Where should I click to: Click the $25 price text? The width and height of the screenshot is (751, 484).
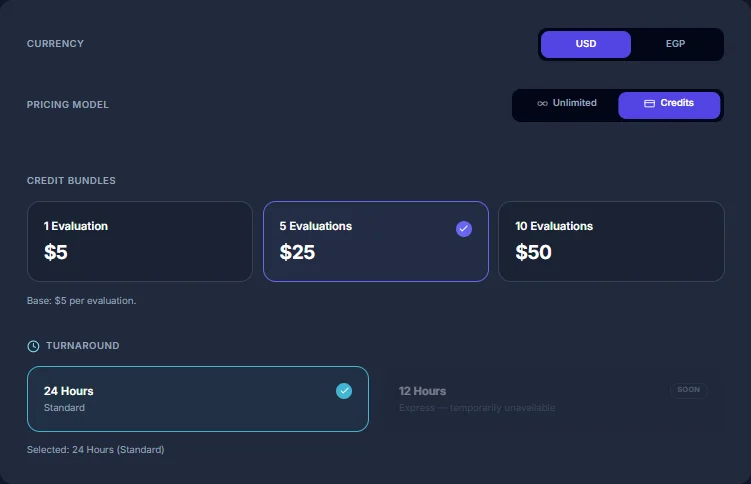[x=297, y=252]
